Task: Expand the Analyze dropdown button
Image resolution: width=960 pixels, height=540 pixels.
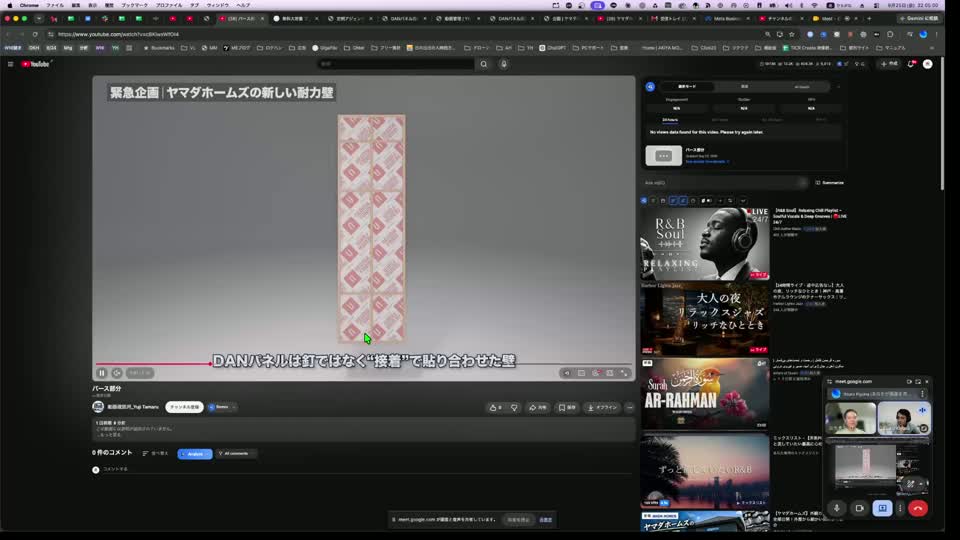Action: point(195,454)
